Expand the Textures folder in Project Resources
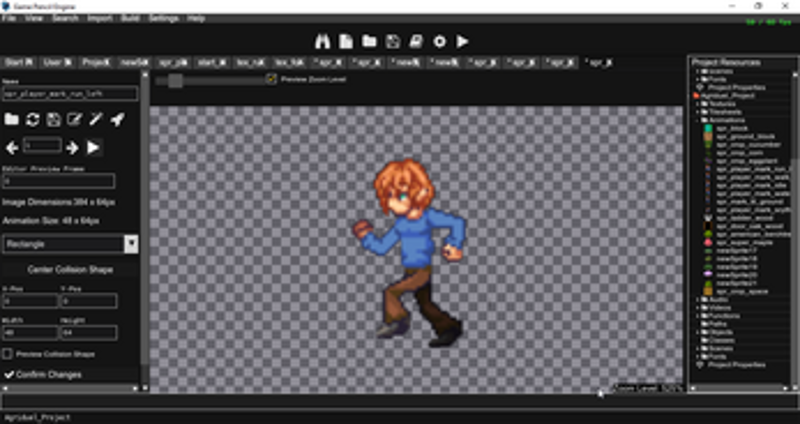800x424 pixels. 698,104
